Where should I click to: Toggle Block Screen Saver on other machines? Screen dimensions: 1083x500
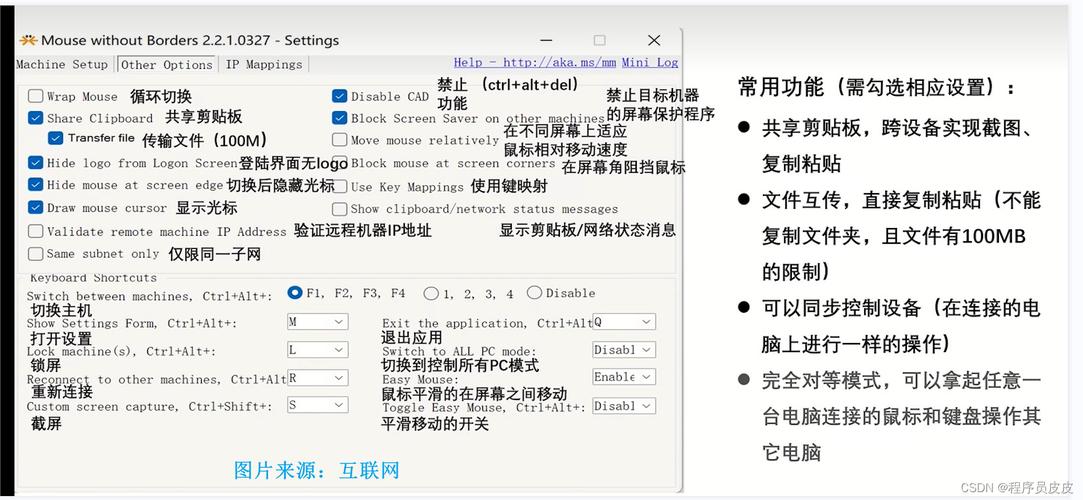(x=339, y=118)
